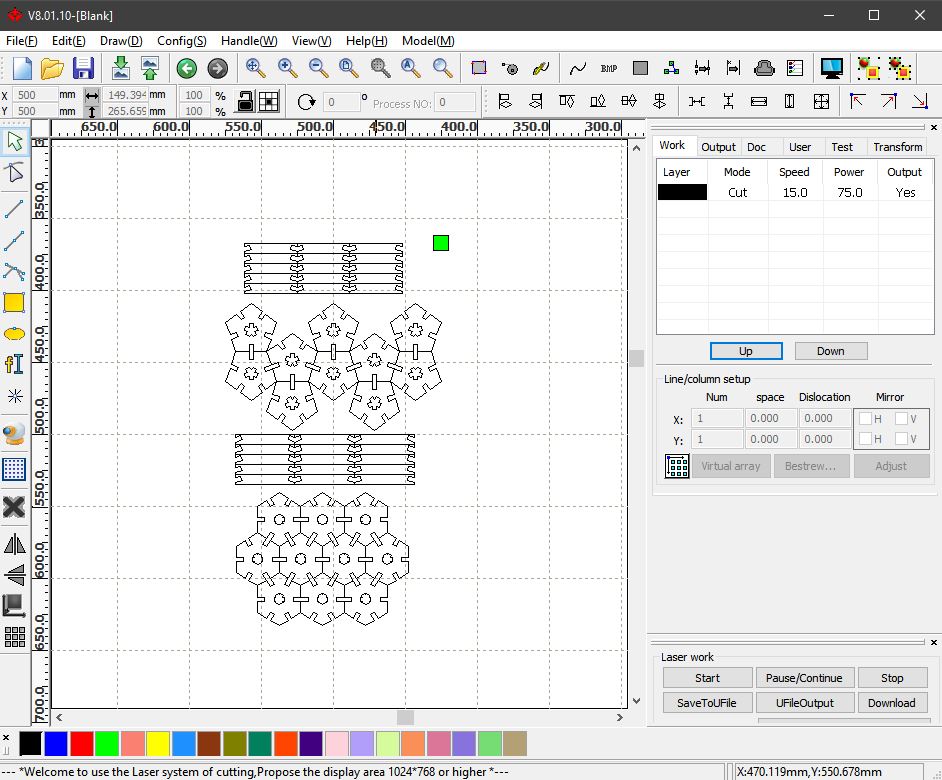The height and width of the screenshot is (780, 942).
Task: Click the X position input field
Action: (35, 95)
